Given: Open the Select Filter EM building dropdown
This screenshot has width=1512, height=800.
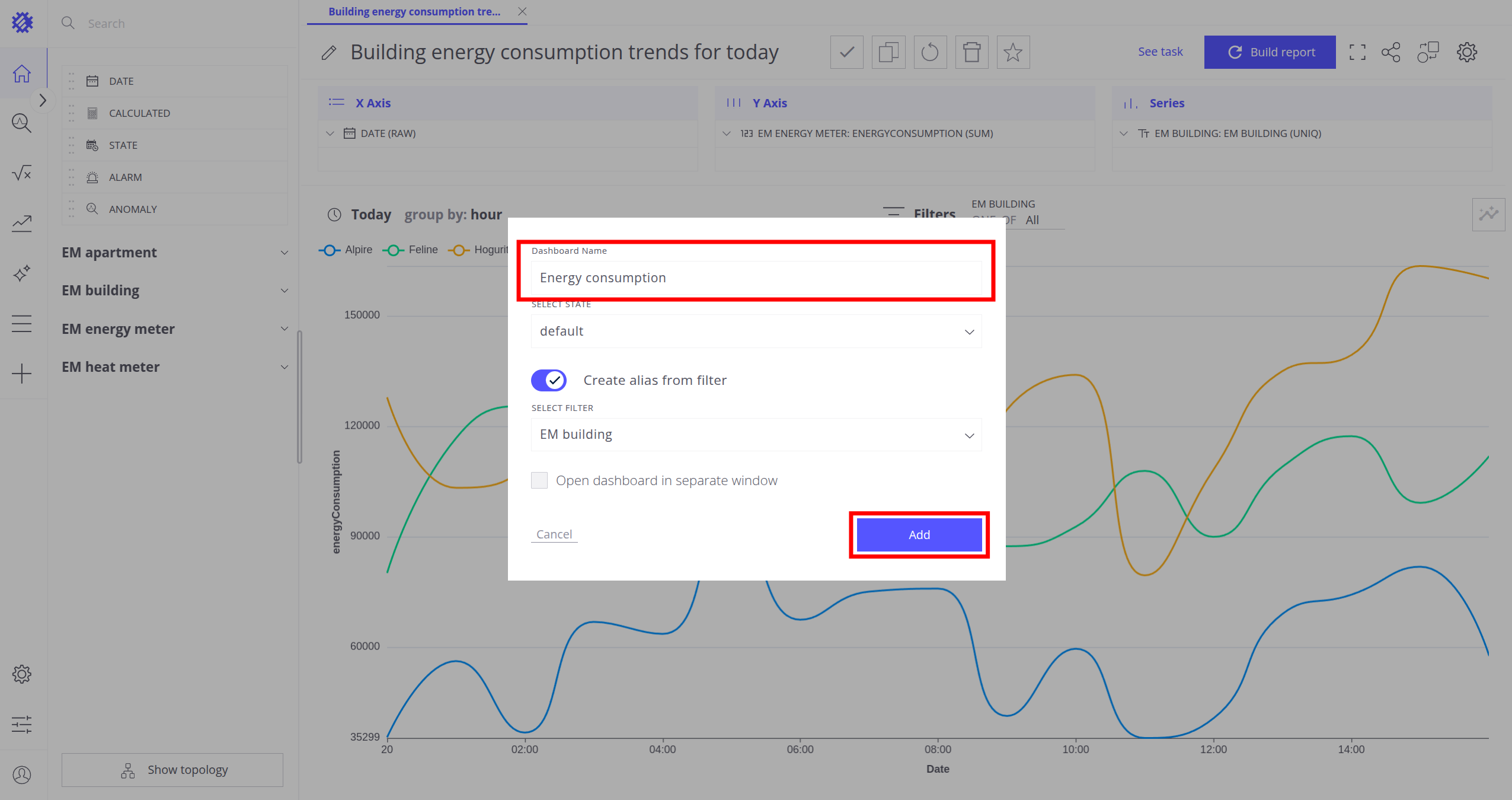Looking at the screenshot, I should (756, 435).
